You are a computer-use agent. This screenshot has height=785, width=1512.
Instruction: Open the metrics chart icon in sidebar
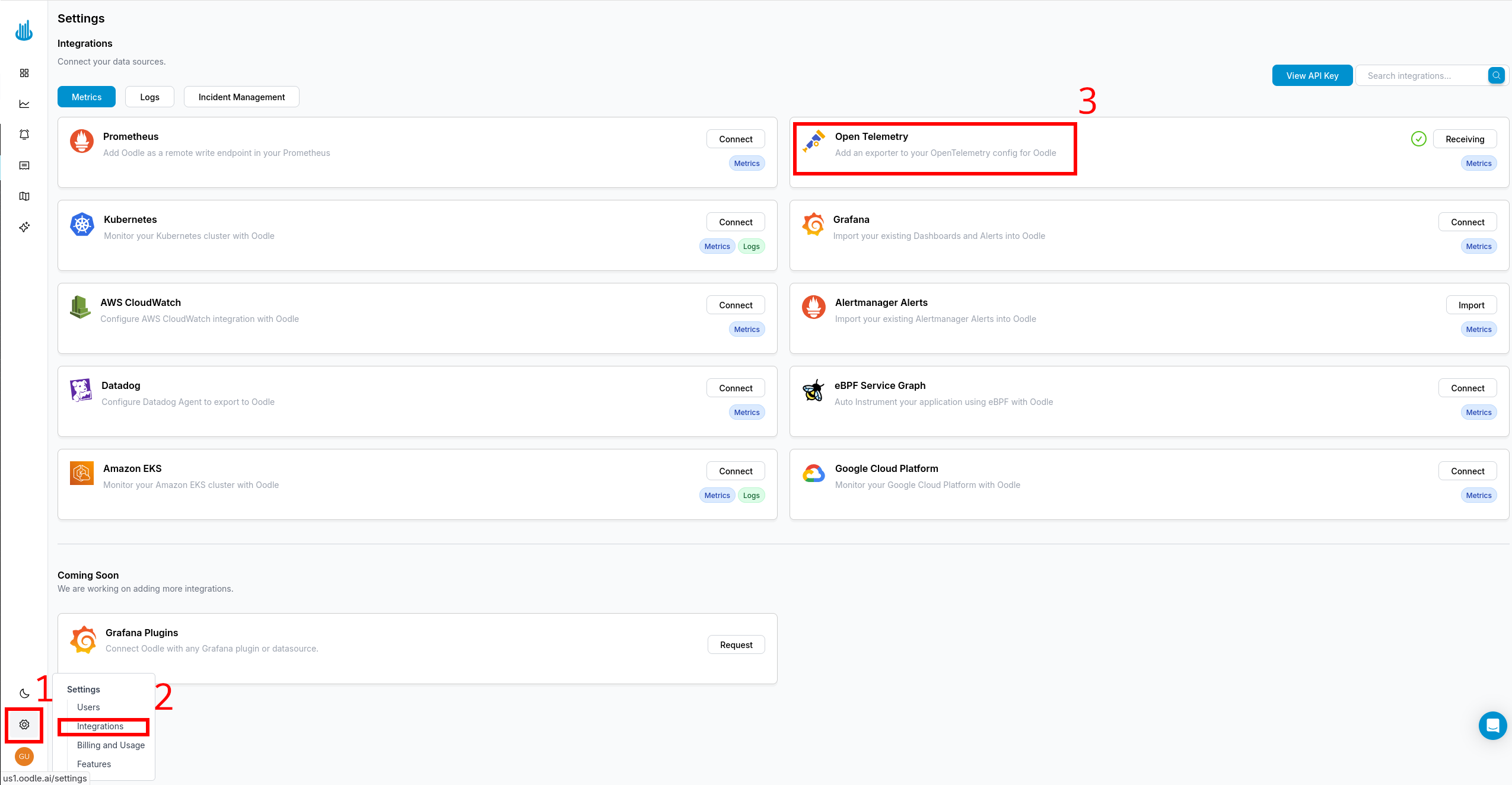tap(24, 104)
